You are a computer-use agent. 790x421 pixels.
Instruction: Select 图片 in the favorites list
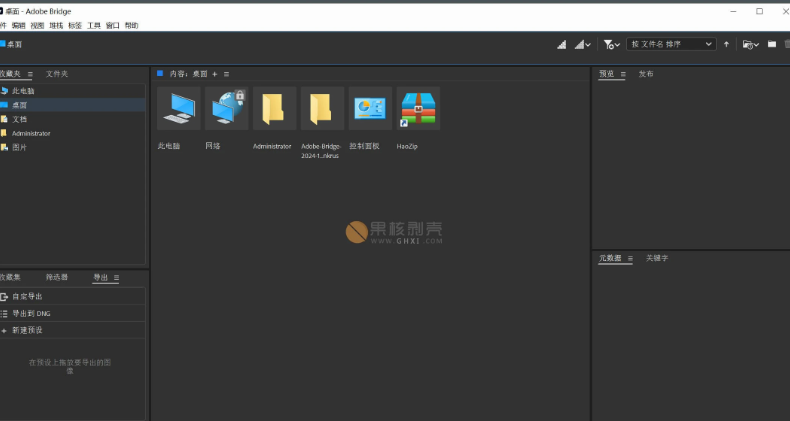coord(73,147)
